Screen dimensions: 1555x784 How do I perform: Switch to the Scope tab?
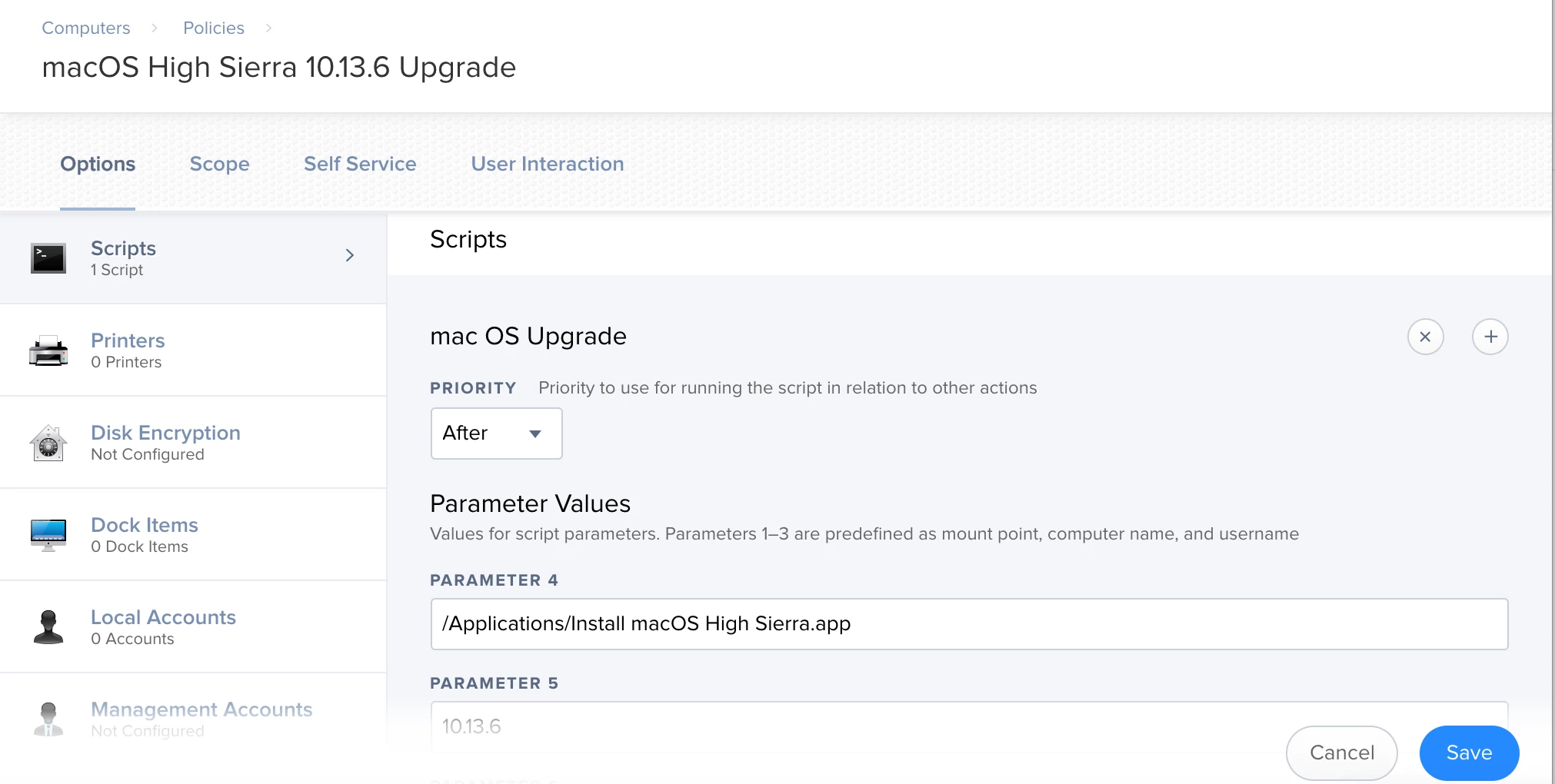pyautogui.click(x=219, y=164)
